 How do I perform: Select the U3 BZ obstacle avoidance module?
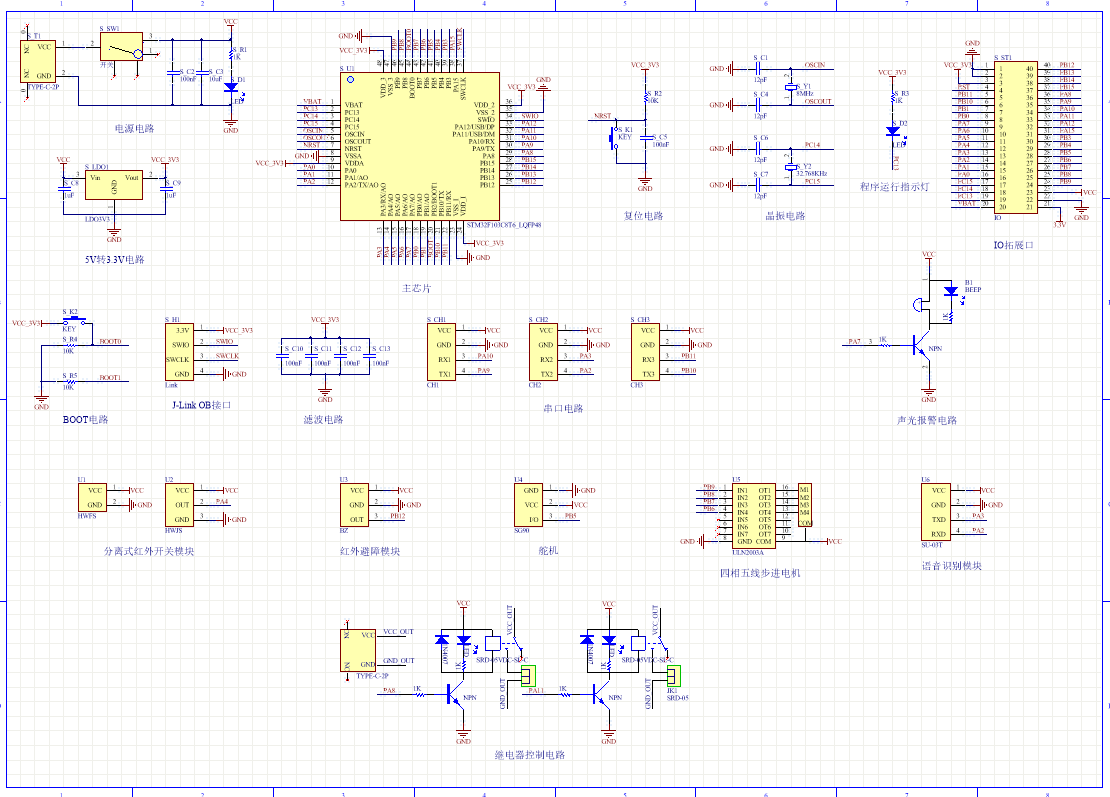[354, 505]
